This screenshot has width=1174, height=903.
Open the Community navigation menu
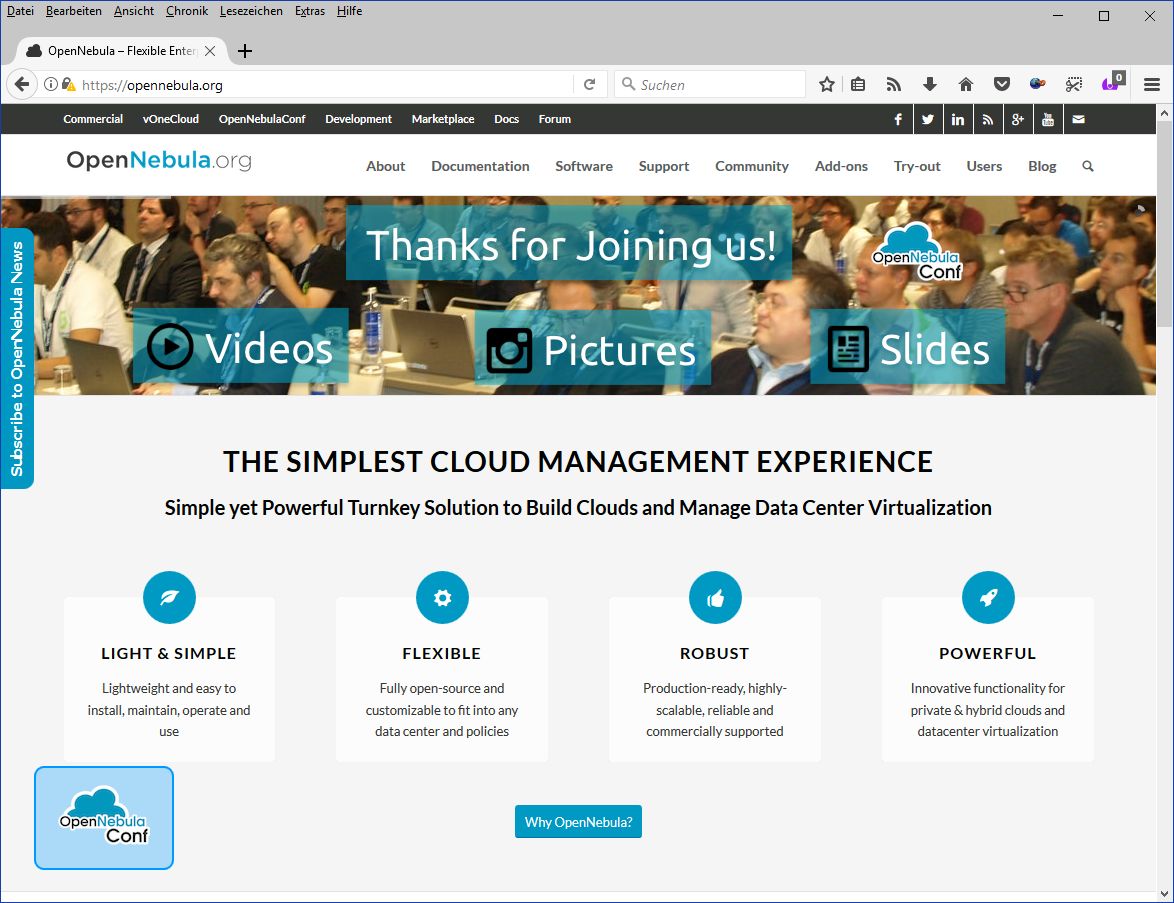(752, 166)
